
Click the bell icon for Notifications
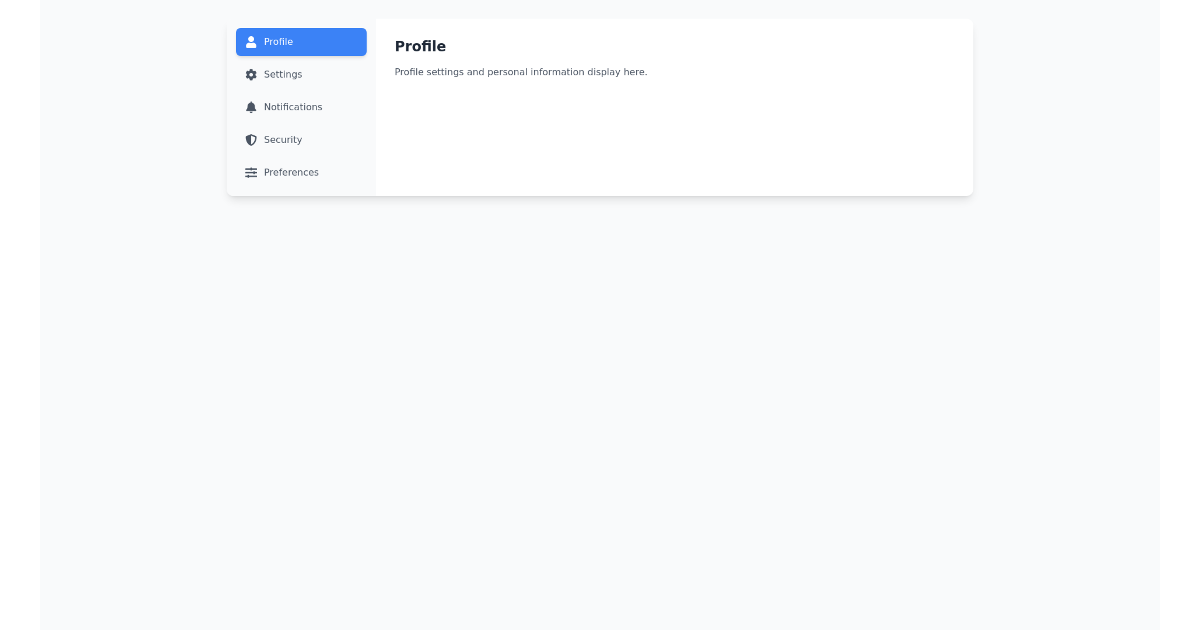tap(252, 107)
